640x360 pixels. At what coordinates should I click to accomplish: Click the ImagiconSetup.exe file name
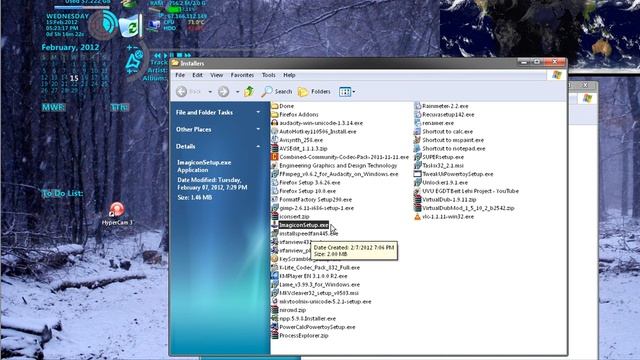(304, 225)
